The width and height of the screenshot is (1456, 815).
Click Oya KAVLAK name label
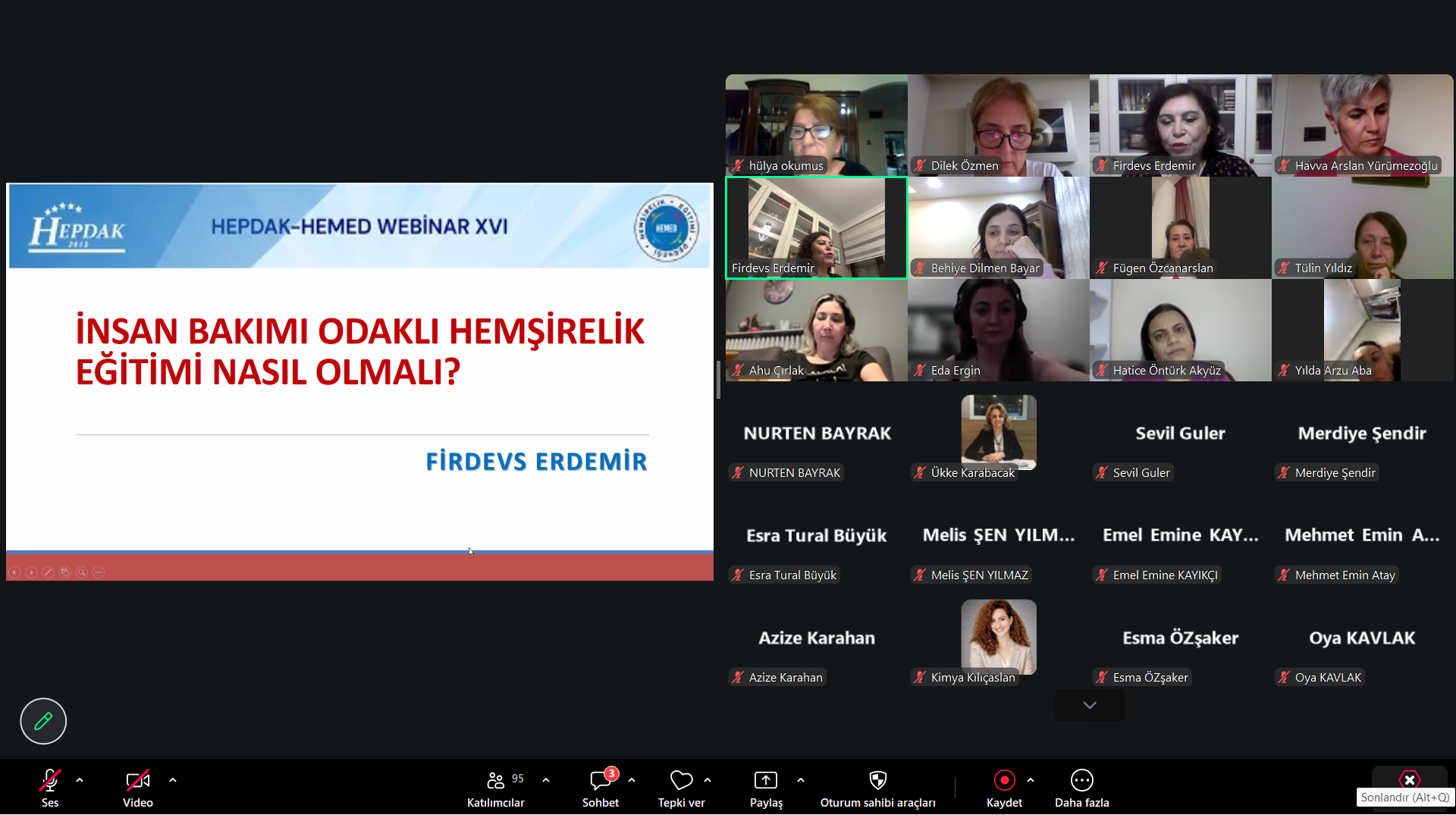tap(1320, 677)
